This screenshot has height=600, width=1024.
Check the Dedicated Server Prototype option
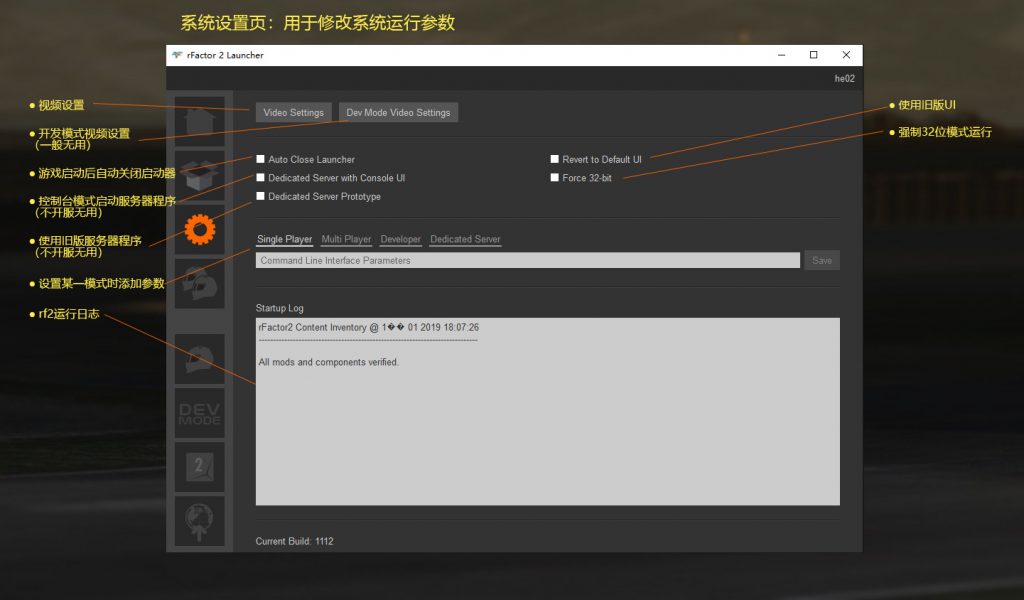point(261,196)
